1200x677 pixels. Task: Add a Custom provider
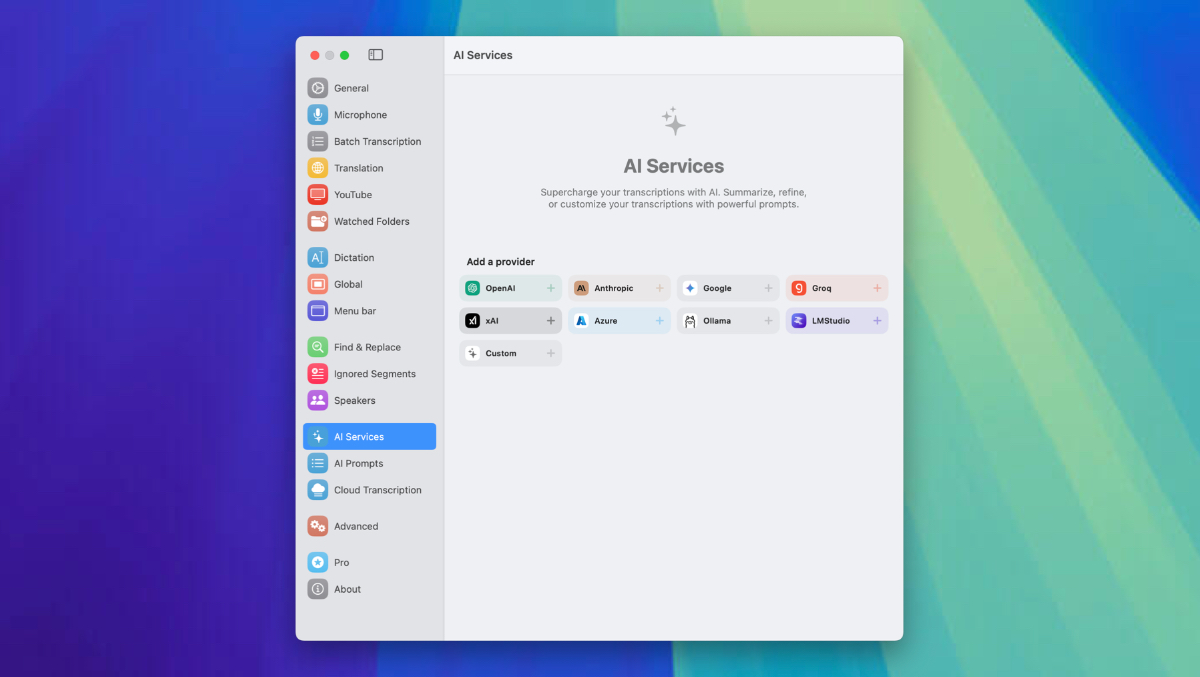pos(550,354)
